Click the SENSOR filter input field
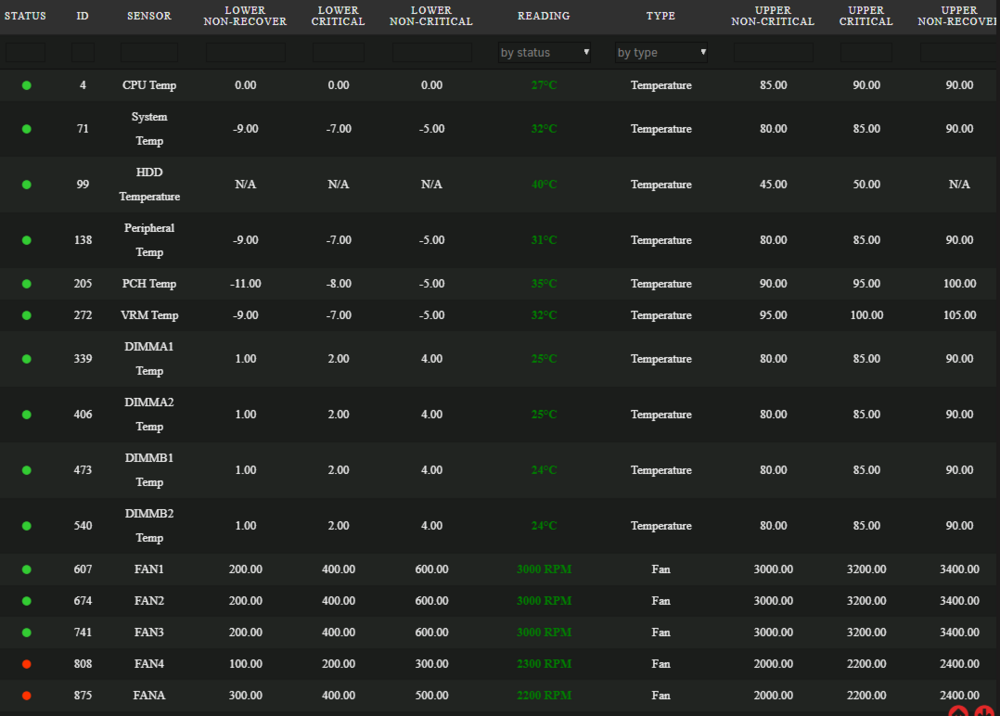 pyautogui.click(x=149, y=52)
